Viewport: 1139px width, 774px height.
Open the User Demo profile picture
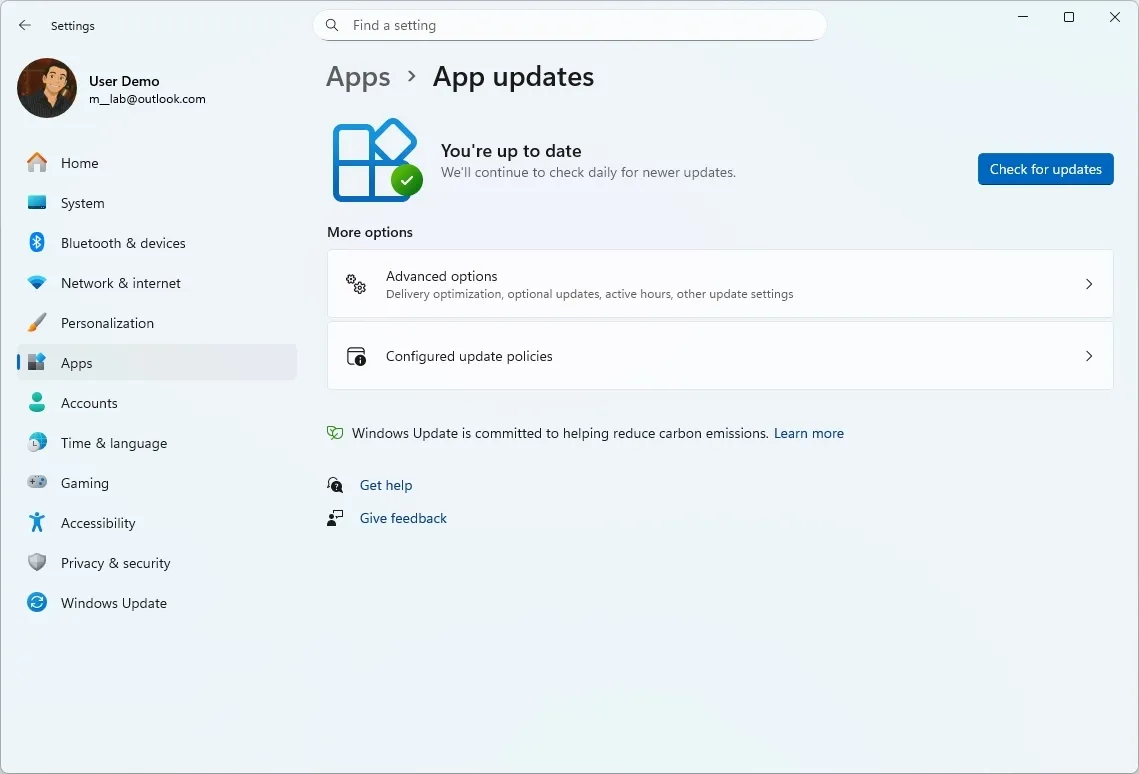(x=47, y=88)
